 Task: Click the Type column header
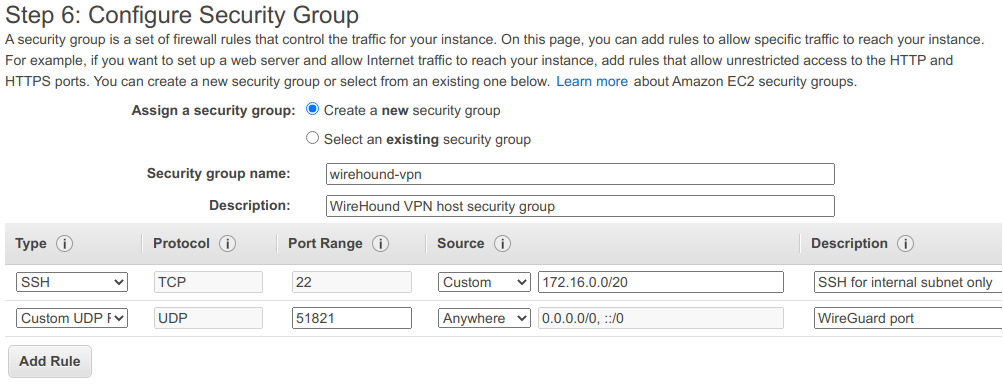point(31,244)
